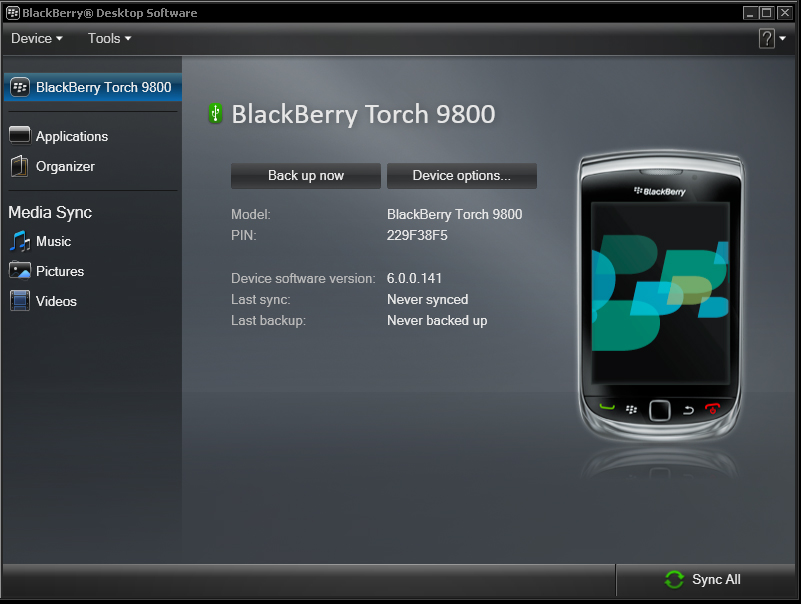Open Device options dialog
The width and height of the screenshot is (801, 604).
pyautogui.click(x=461, y=176)
